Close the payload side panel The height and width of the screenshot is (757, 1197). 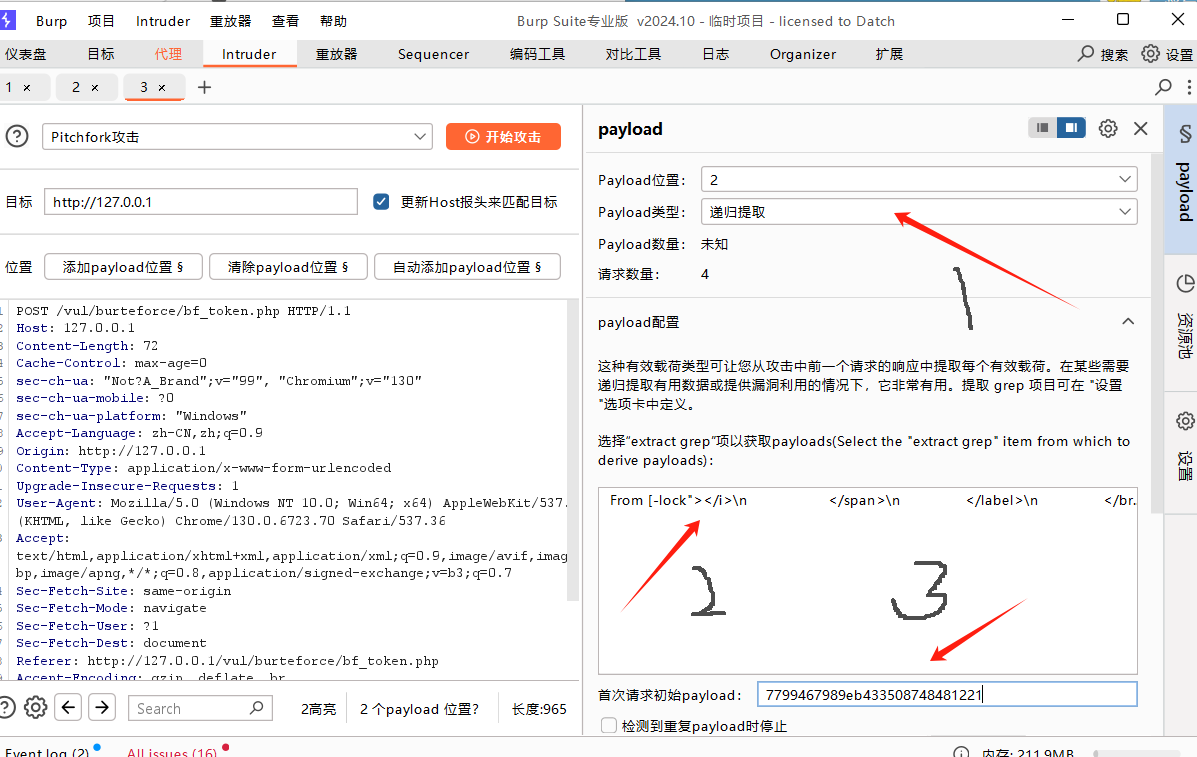click(1141, 128)
